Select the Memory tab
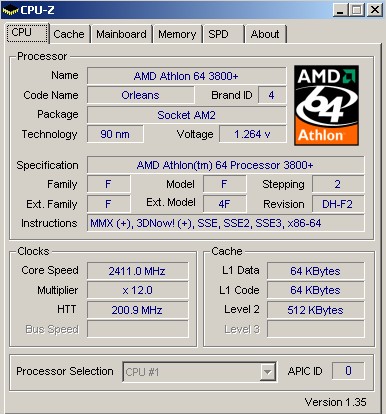This screenshot has height=414, width=386. coord(177,34)
